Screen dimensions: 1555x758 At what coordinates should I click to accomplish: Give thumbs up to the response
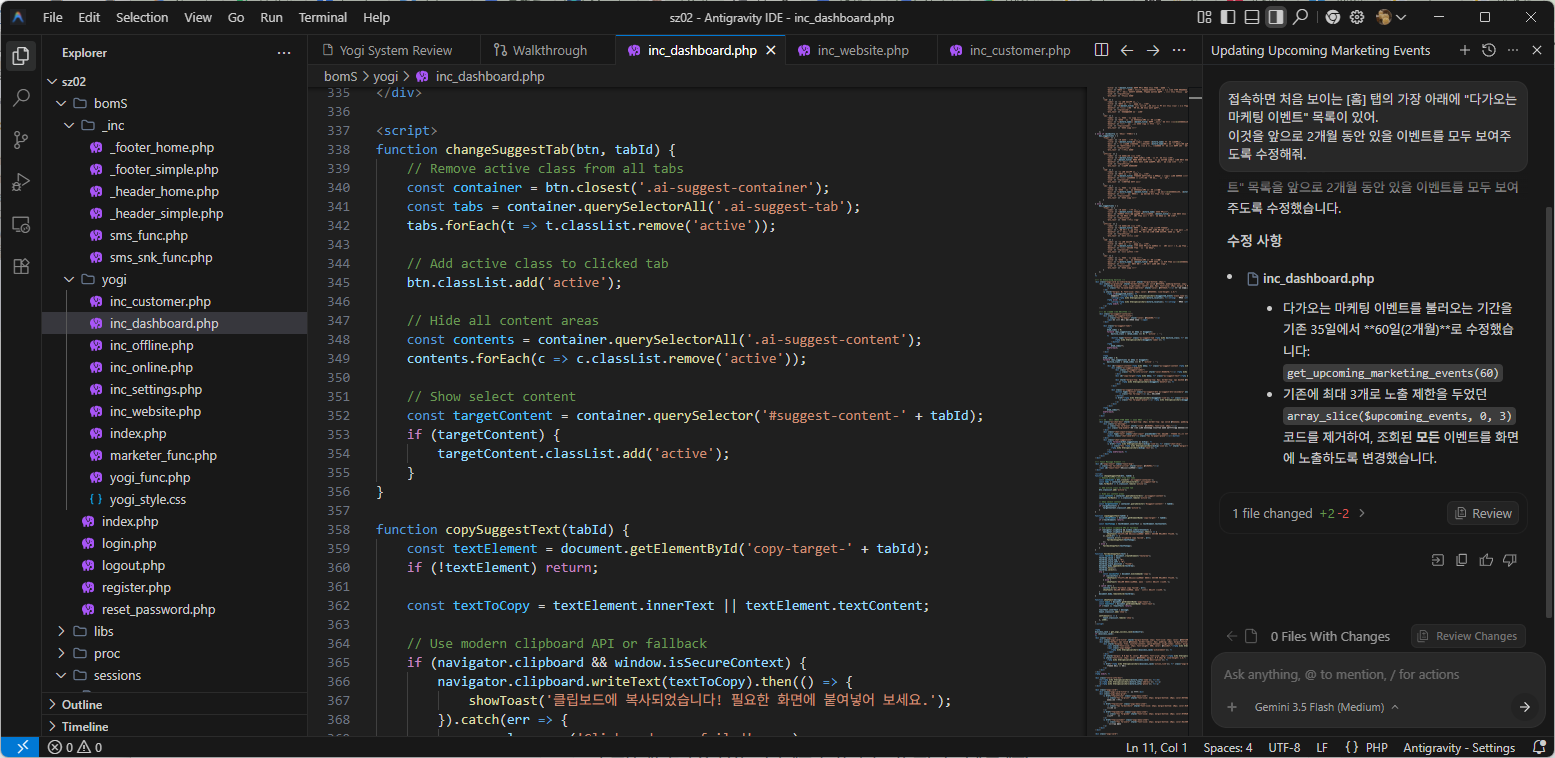pyautogui.click(x=1486, y=560)
